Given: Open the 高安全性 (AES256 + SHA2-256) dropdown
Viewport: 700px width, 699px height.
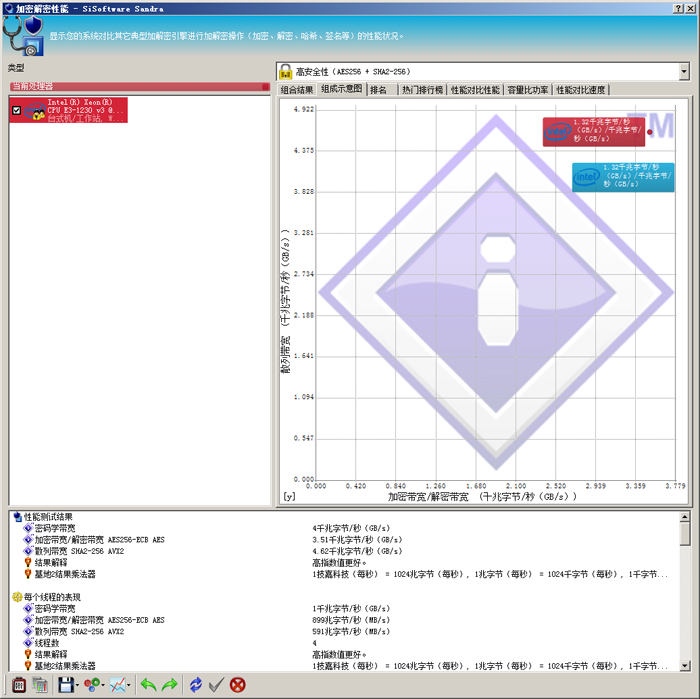Looking at the screenshot, I should (683, 71).
